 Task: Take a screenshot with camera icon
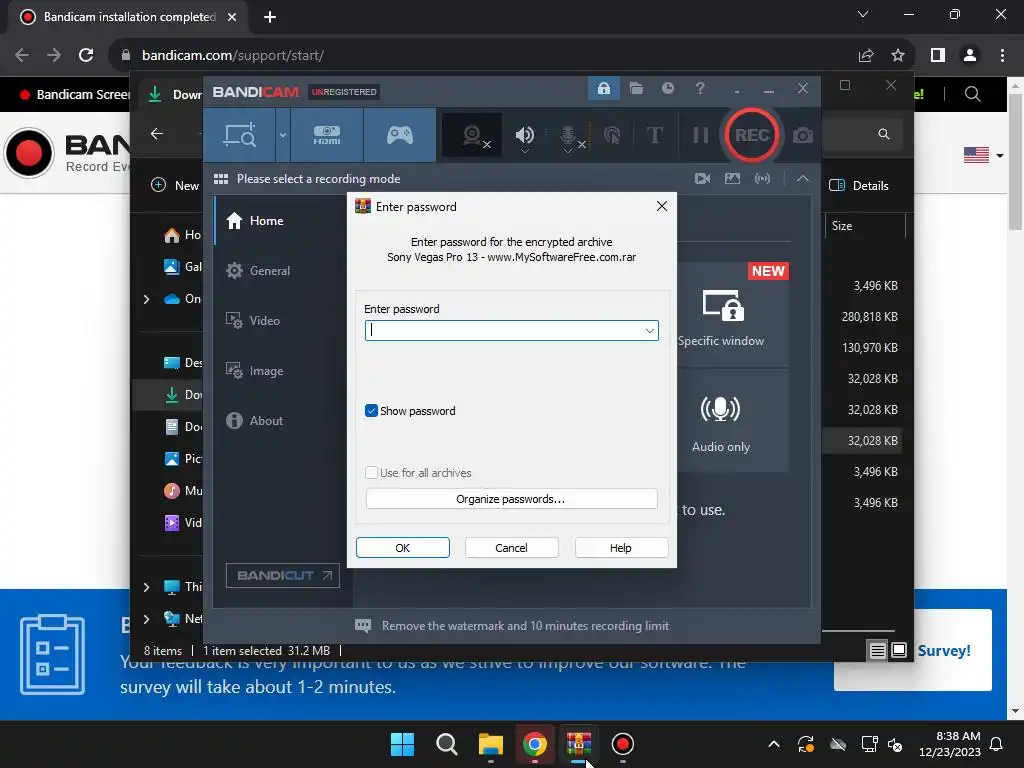(803, 135)
